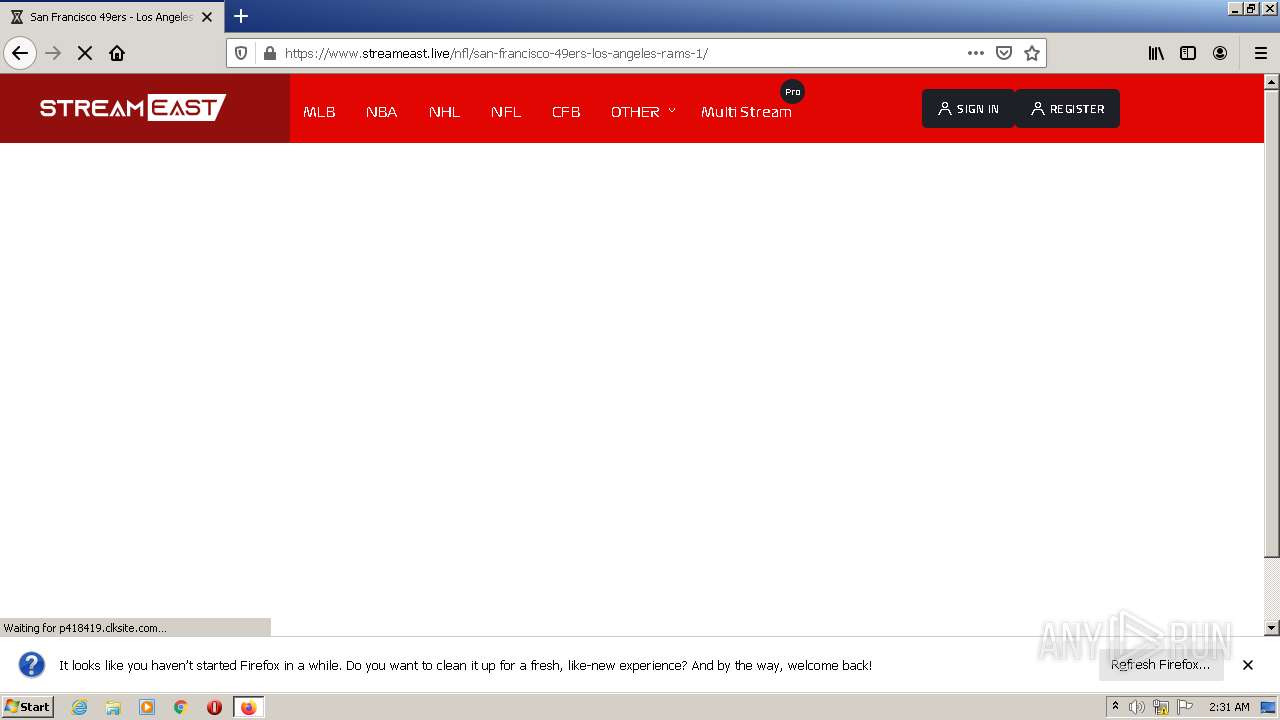Open the Action Center flag icon
The width and height of the screenshot is (1280, 720).
(x=1185, y=707)
